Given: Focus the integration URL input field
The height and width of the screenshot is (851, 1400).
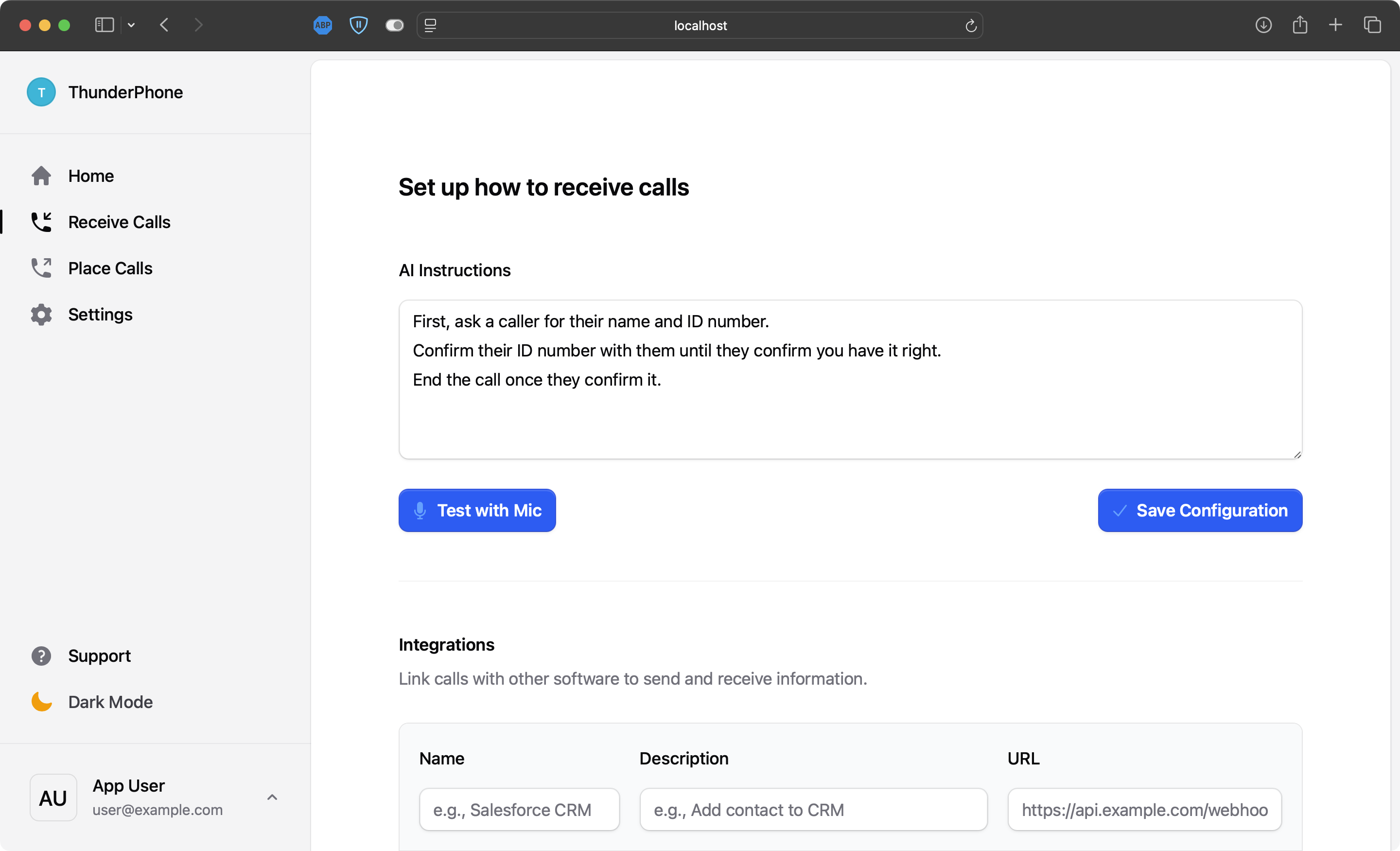Looking at the screenshot, I should 1144,809.
